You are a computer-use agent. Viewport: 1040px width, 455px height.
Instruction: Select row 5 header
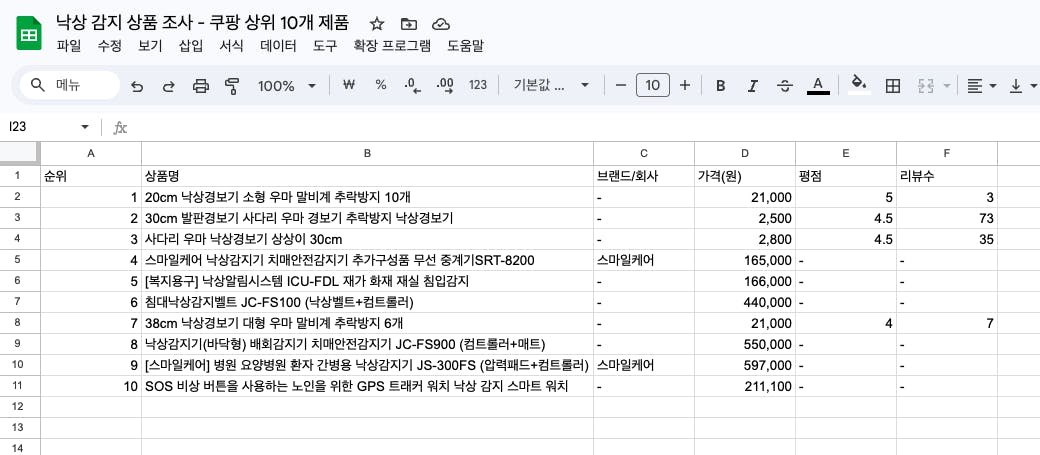[18, 260]
